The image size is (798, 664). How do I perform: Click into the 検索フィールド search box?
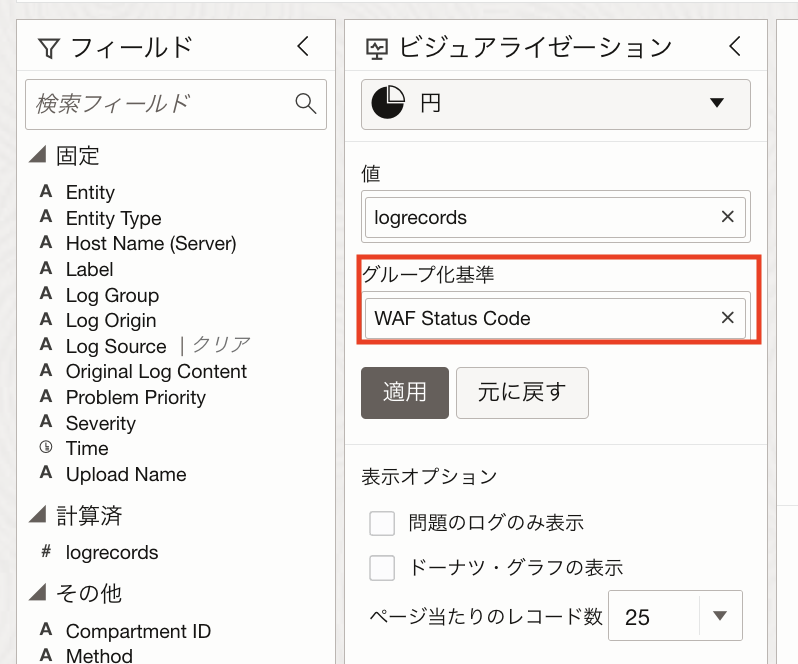coord(160,103)
